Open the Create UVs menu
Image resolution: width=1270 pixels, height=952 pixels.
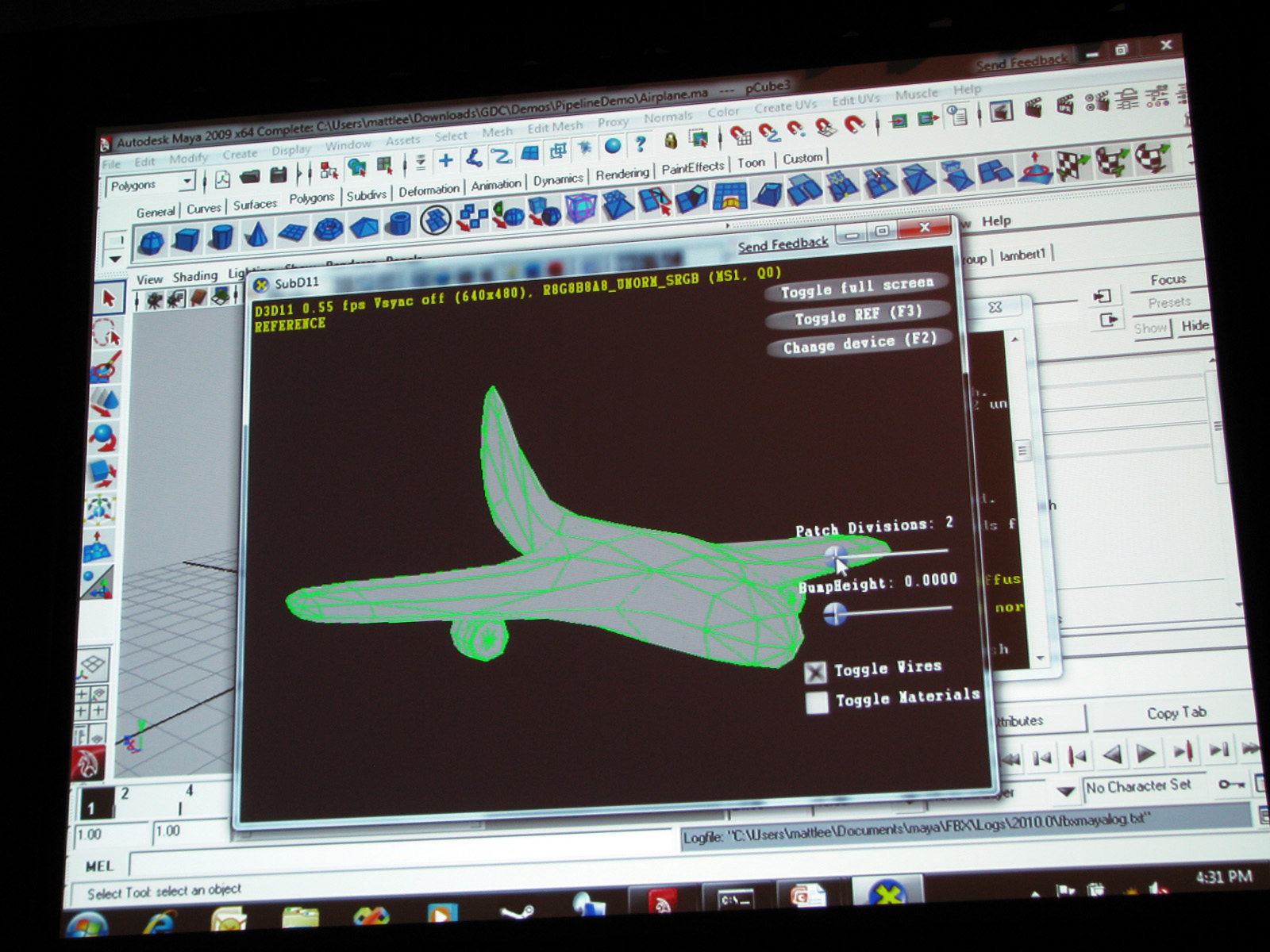[x=785, y=106]
